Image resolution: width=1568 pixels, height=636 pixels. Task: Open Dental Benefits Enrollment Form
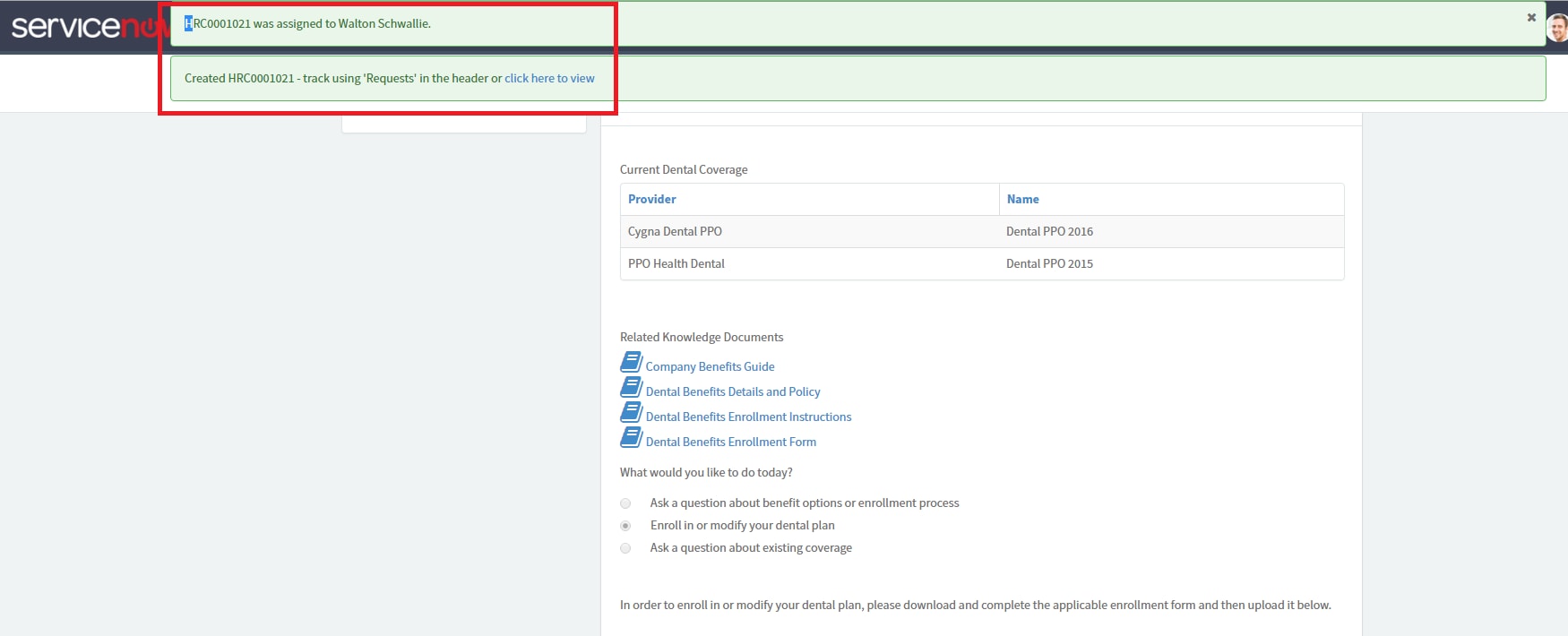point(731,442)
